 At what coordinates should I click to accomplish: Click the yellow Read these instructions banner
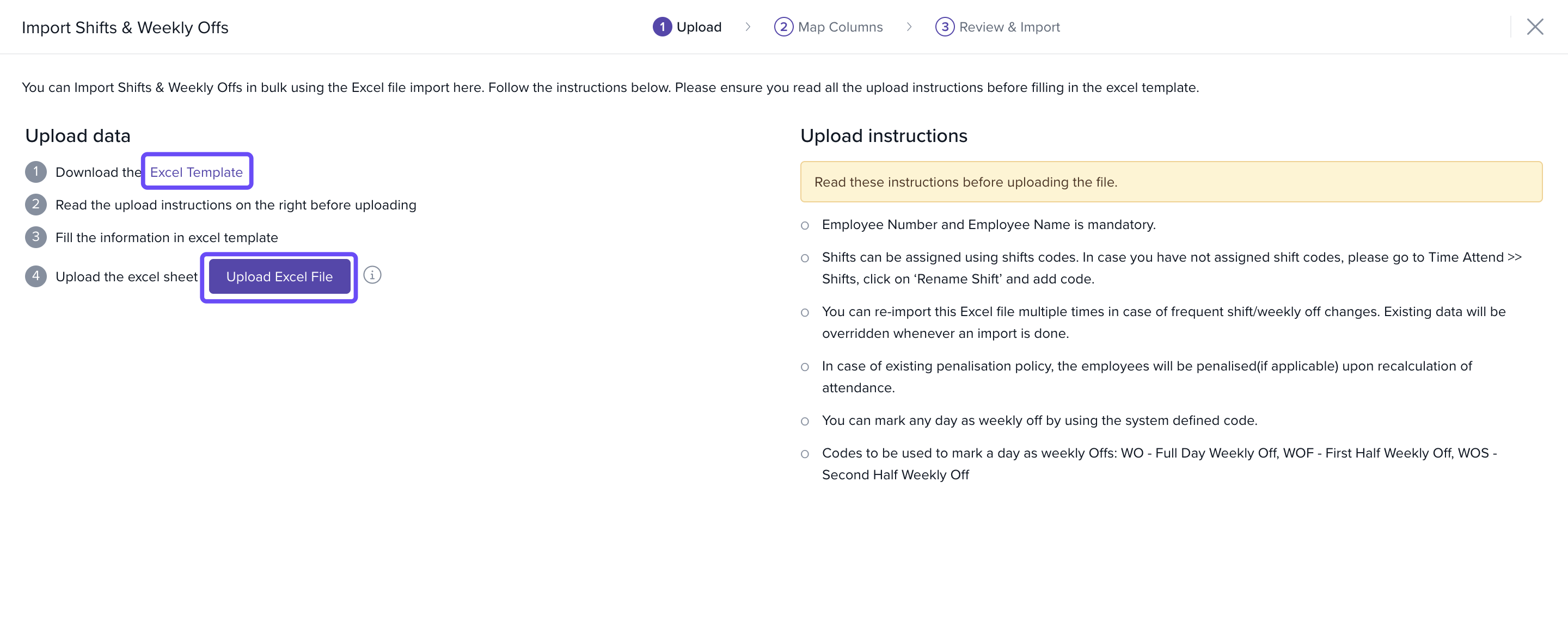point(1171,182)
